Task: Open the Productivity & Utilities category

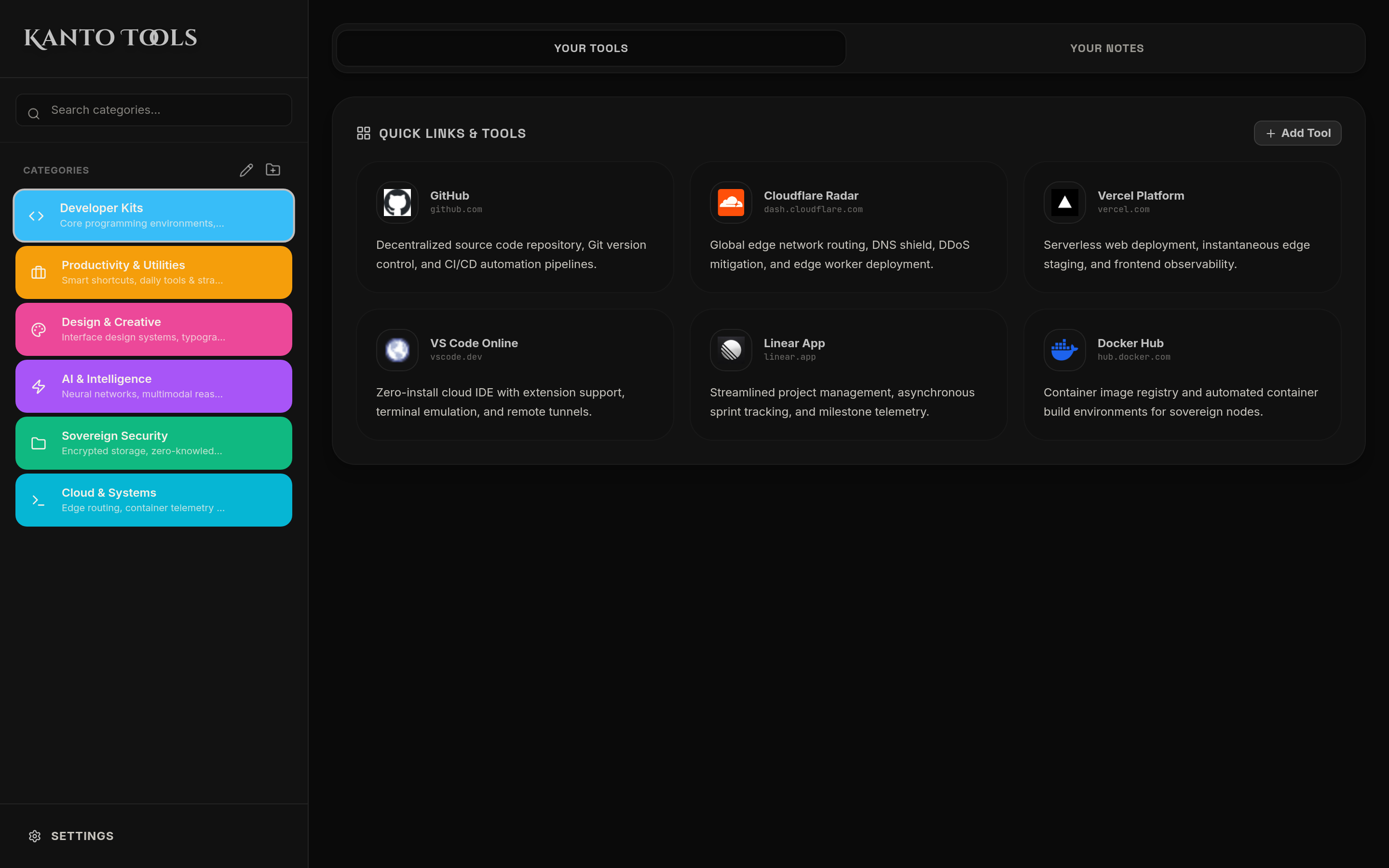Action: (154, 272)
